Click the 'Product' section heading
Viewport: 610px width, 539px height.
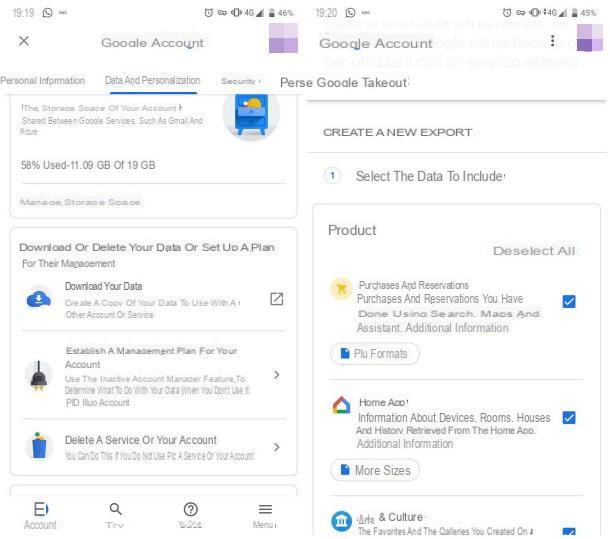click(x=352, y=230)
